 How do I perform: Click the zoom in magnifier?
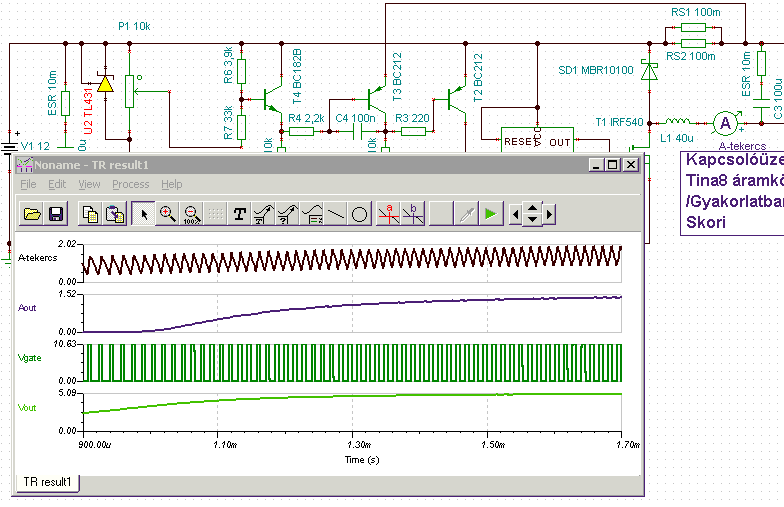[x=167, y=213]
